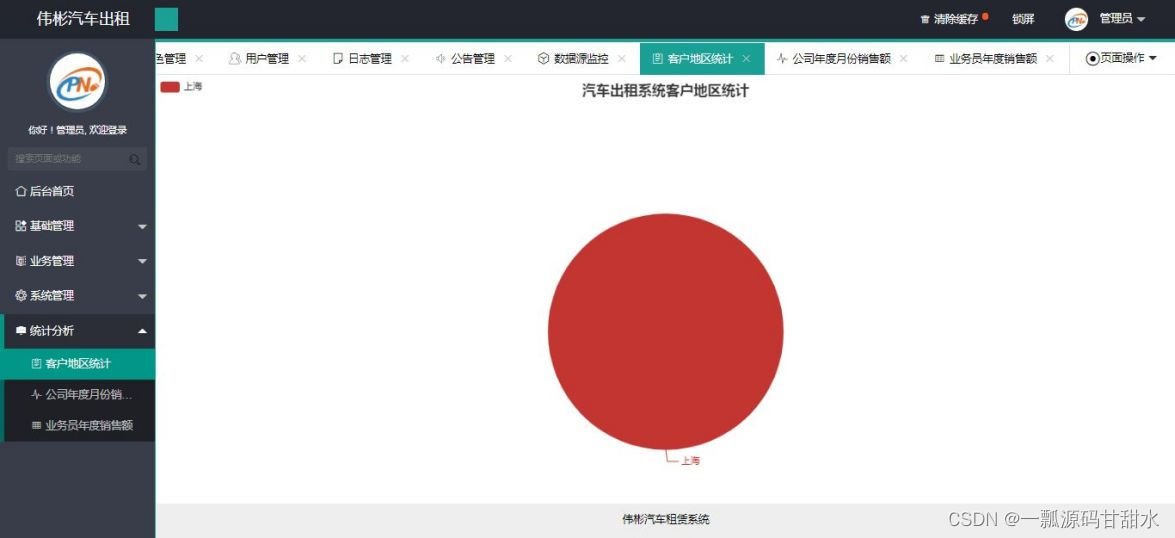1175x538 pixels.
Task: Click the 锁屏 lock screen button
Action: pos(1023,19)
